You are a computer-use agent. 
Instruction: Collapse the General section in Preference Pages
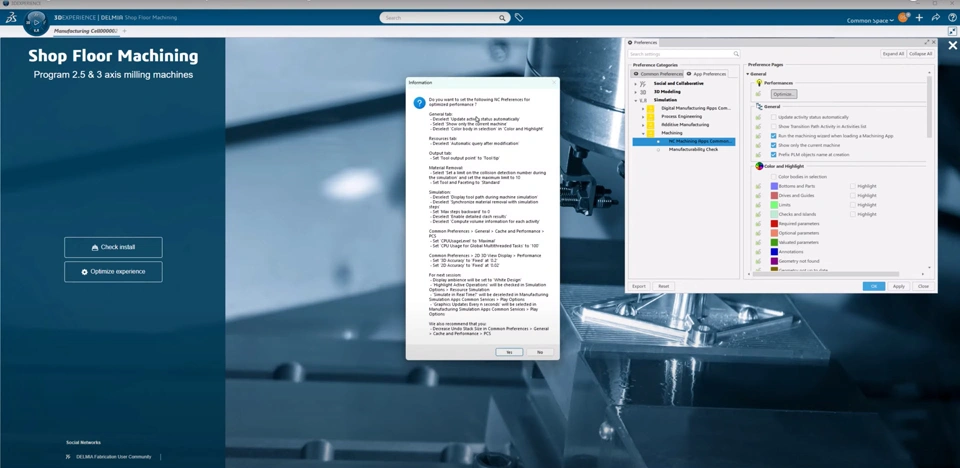tap(748, 74)
